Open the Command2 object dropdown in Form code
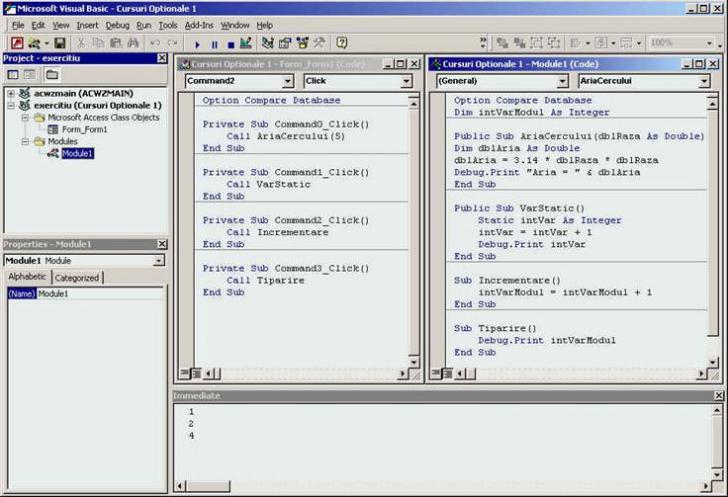 (x=288, y=81)
